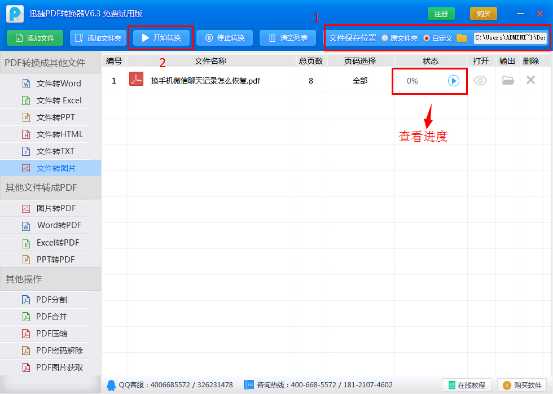Click the total pages value 8

point(311,81)
